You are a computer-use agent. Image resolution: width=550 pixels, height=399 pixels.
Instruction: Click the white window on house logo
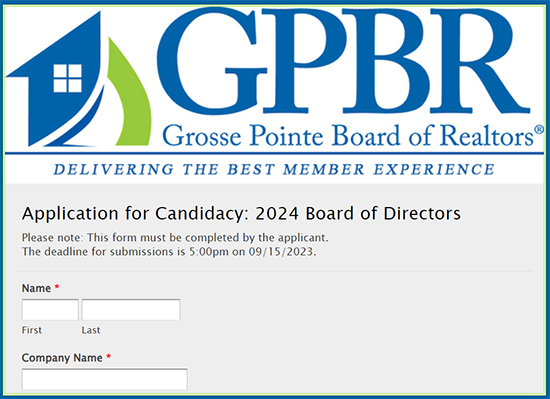(67, 78)
